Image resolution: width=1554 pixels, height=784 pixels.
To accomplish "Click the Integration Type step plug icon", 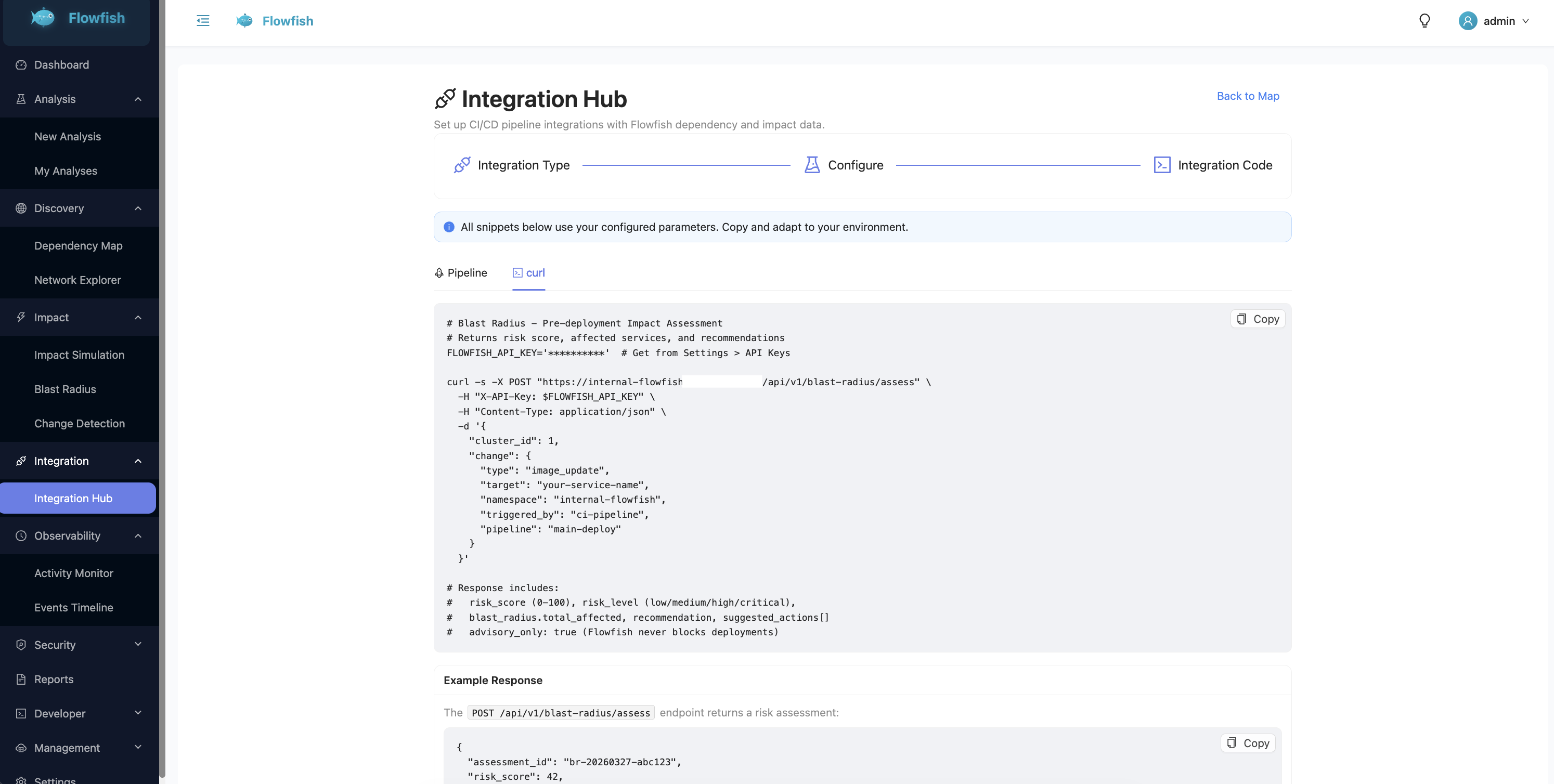I will click(x=462, y=165).
